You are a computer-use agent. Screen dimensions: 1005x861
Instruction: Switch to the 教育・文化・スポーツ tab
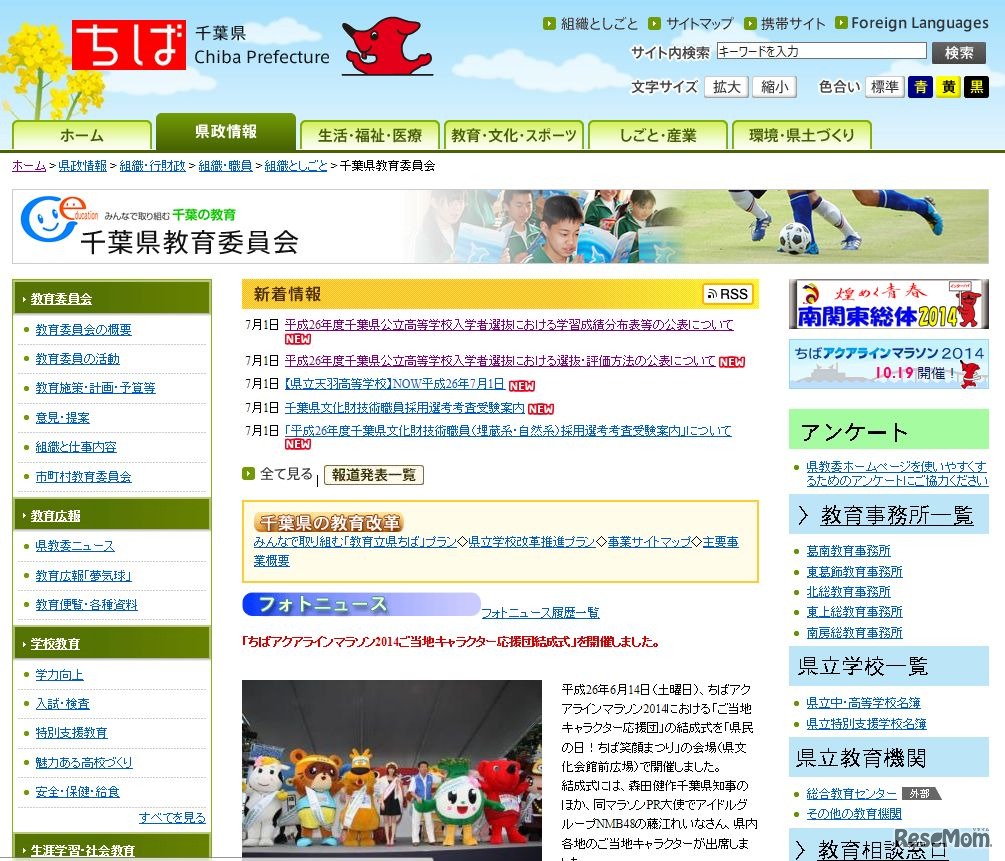coord(514,133)
